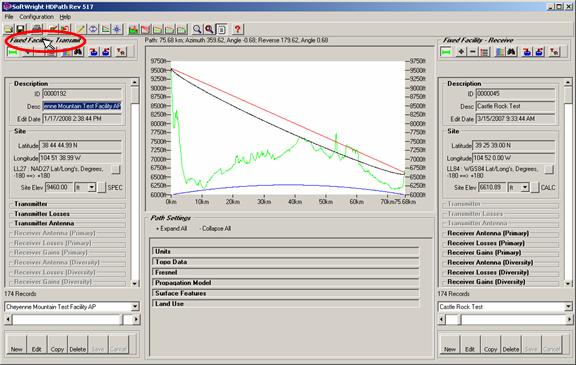Click Expand All in Path Settings
576x365 pixels.
(171, 228)
